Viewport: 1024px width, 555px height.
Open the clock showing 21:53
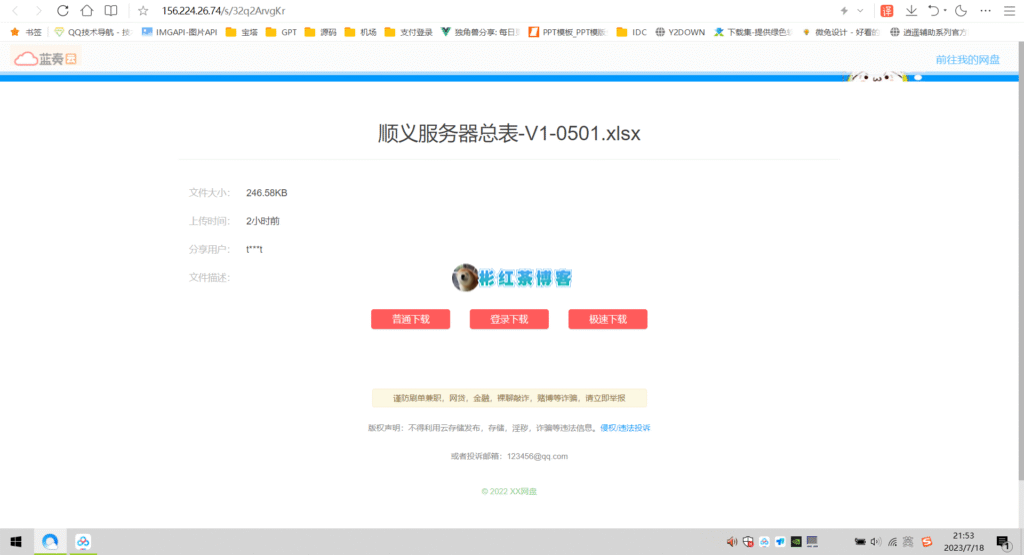pyautogui.click(x=963, y=541)
